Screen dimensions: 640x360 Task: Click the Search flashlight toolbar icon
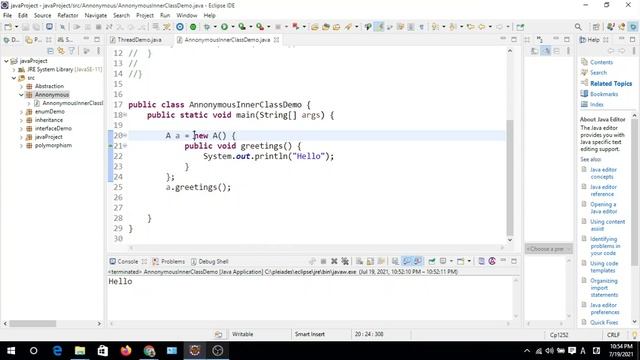(x=348, y=27)
